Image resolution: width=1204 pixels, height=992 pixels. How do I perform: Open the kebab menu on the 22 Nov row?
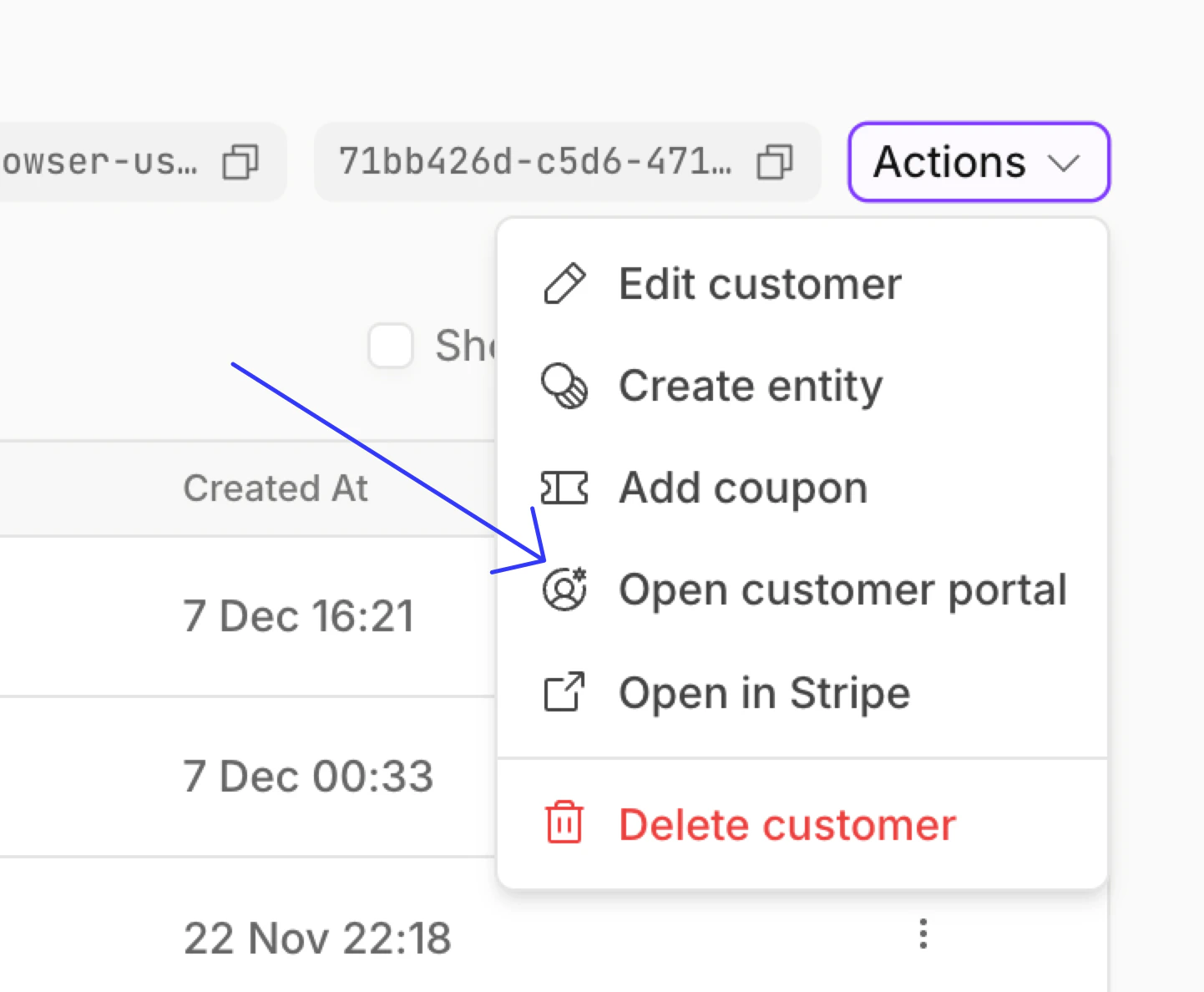(x=923, y=934)
